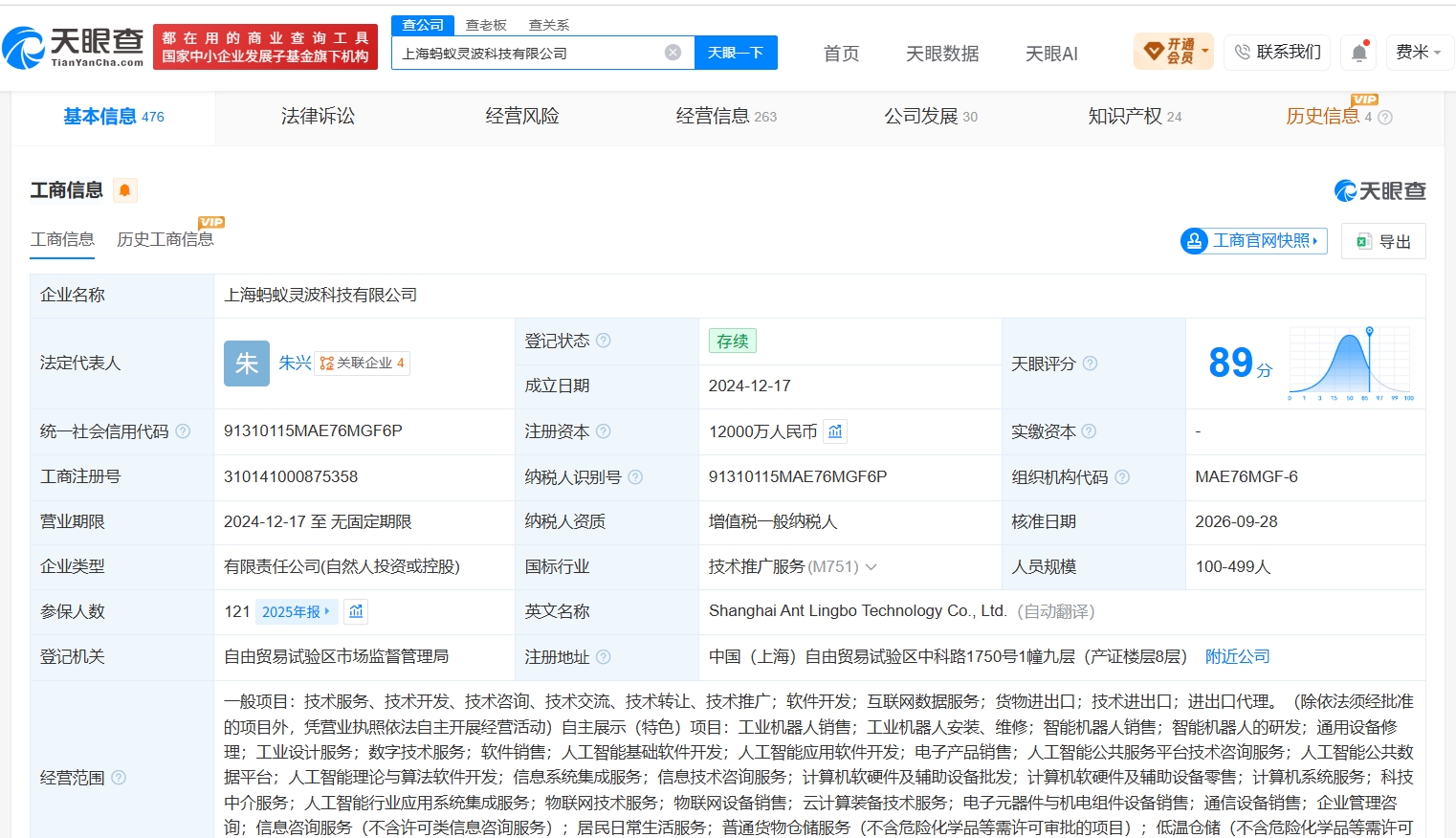Show help for 纳税人识别号

point(635,477)
